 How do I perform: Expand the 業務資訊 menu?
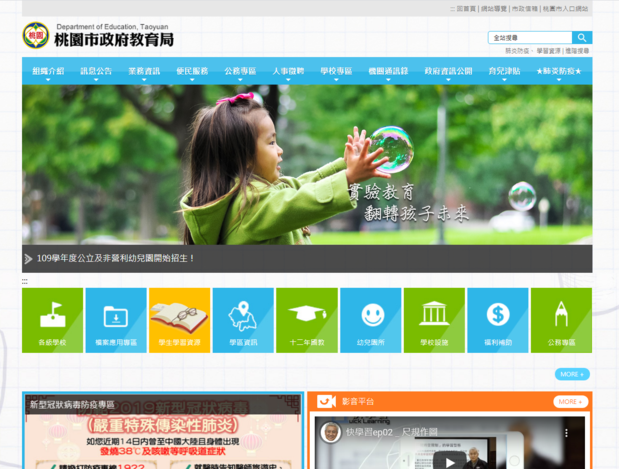(144, 71)
